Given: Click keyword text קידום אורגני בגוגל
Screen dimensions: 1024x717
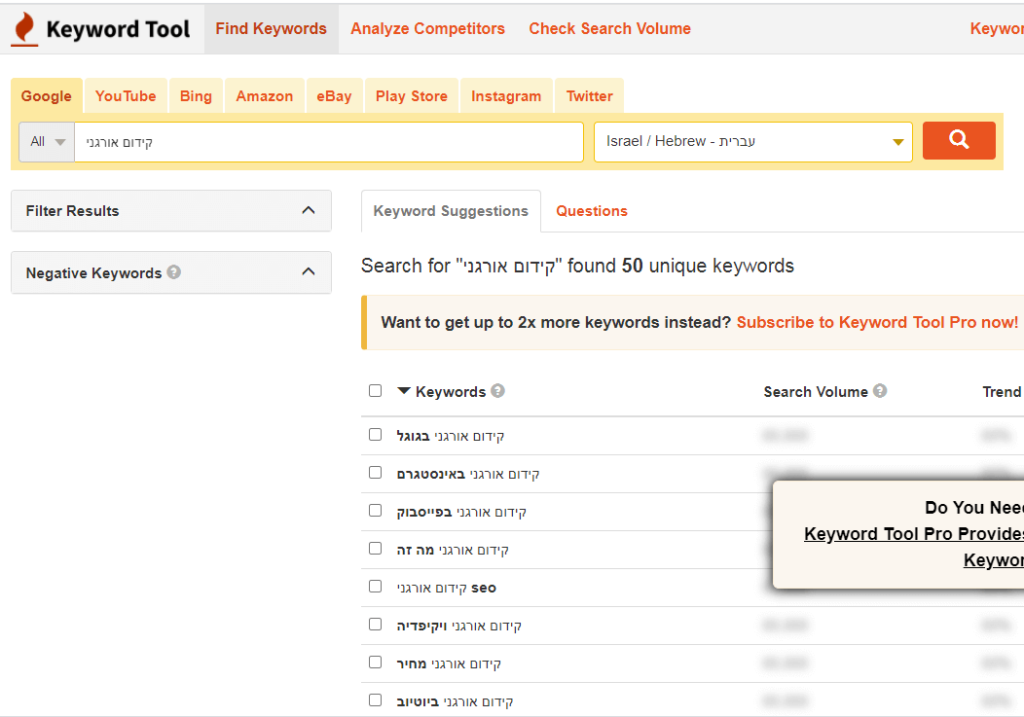Looking at the screenshot, I should pyautogui.click(x=451, y=436).
